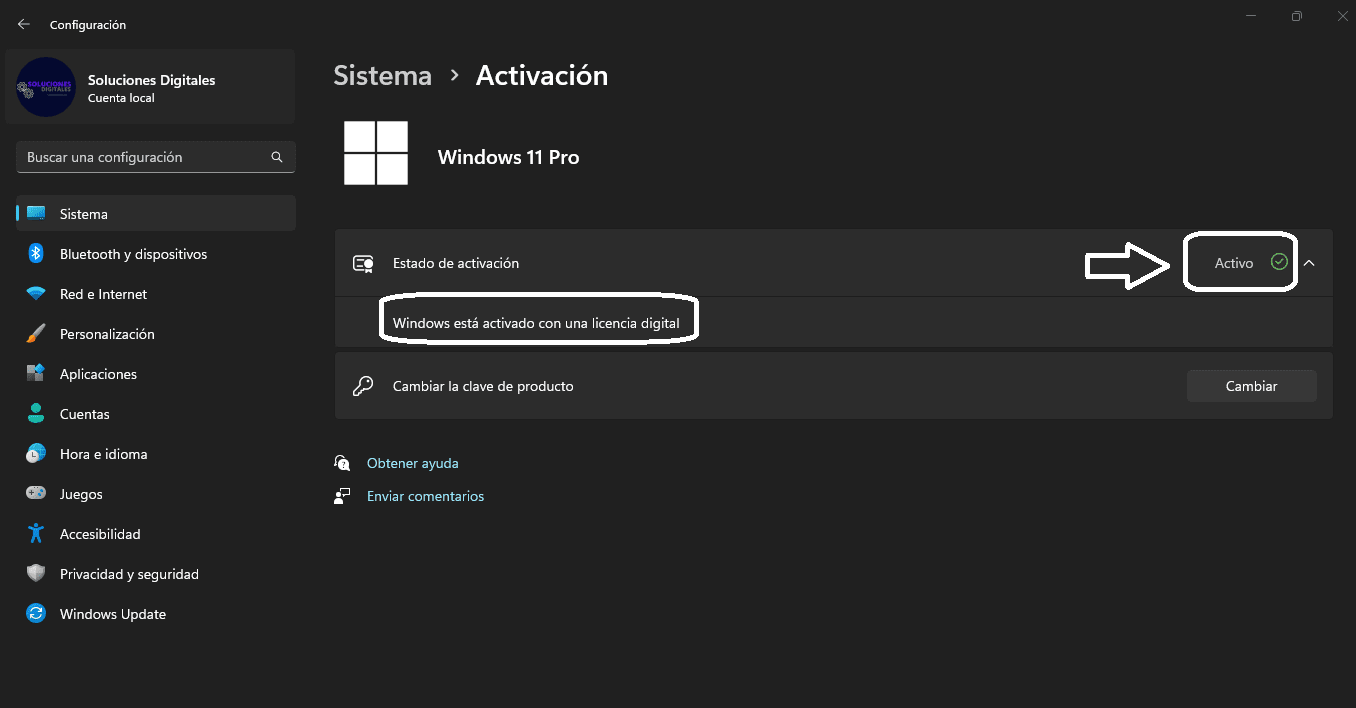
Task: Click the Accesibilidad figure icon
Action: coord(36,534)
